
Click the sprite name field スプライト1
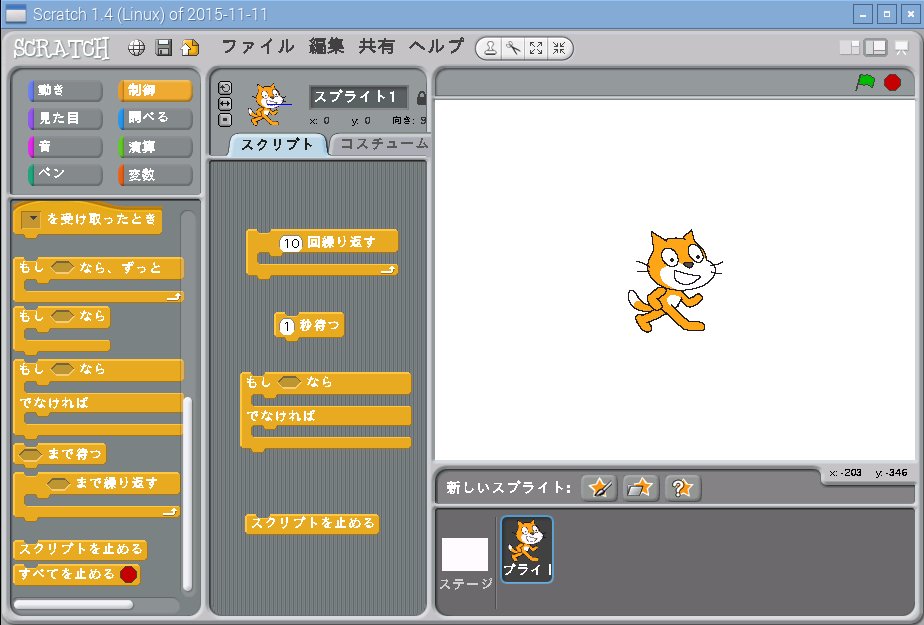point(358,97)
